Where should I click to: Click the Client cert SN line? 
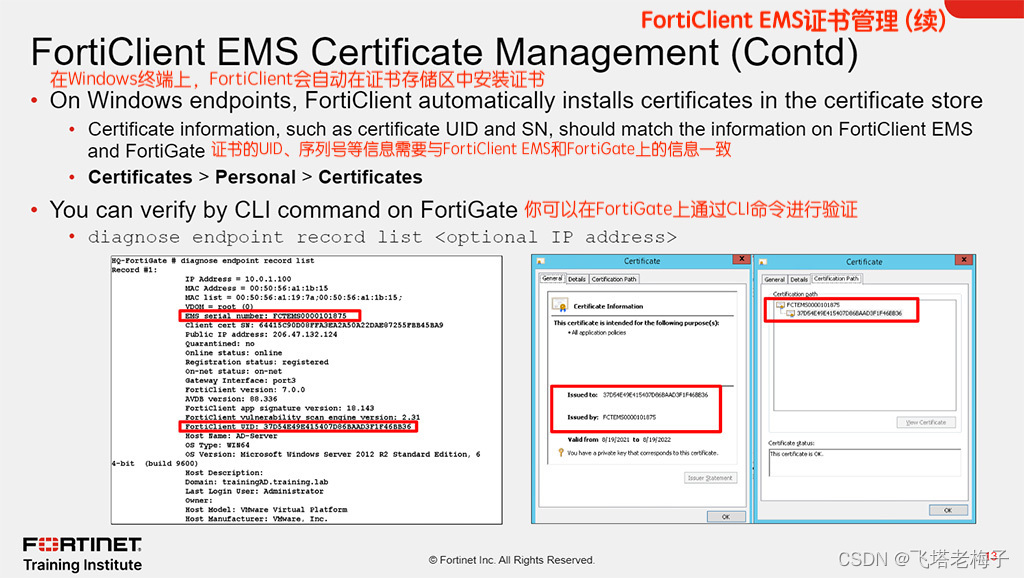[314, 325]
